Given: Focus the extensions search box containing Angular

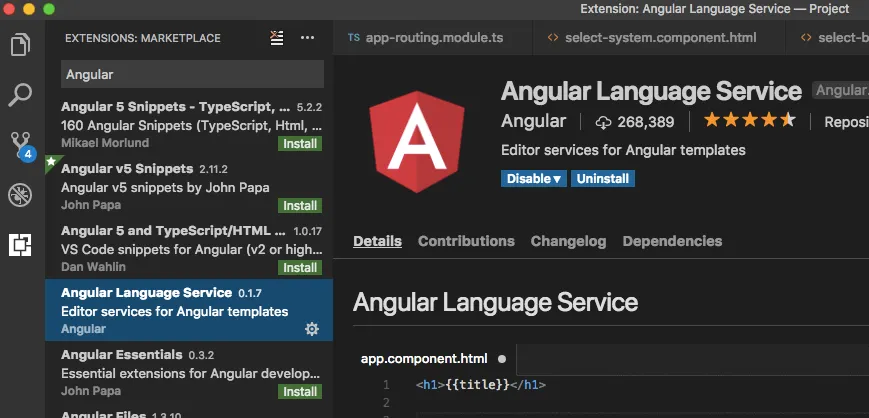Looking at the screenshot, I should pyautogui.click(x=192, y=74).
